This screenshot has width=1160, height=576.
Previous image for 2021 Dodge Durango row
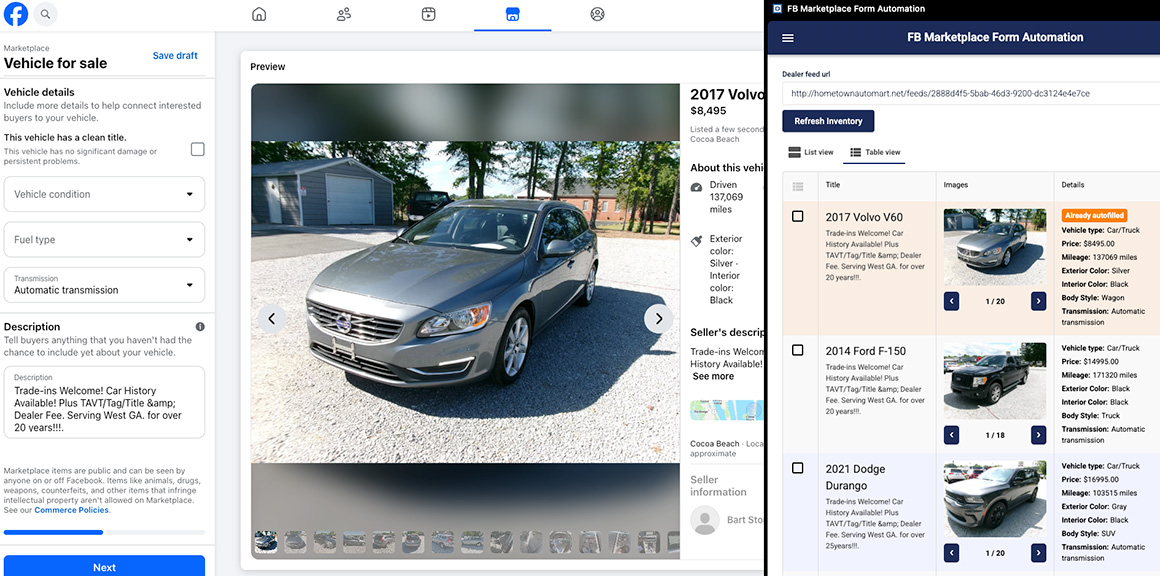point(951,552)
